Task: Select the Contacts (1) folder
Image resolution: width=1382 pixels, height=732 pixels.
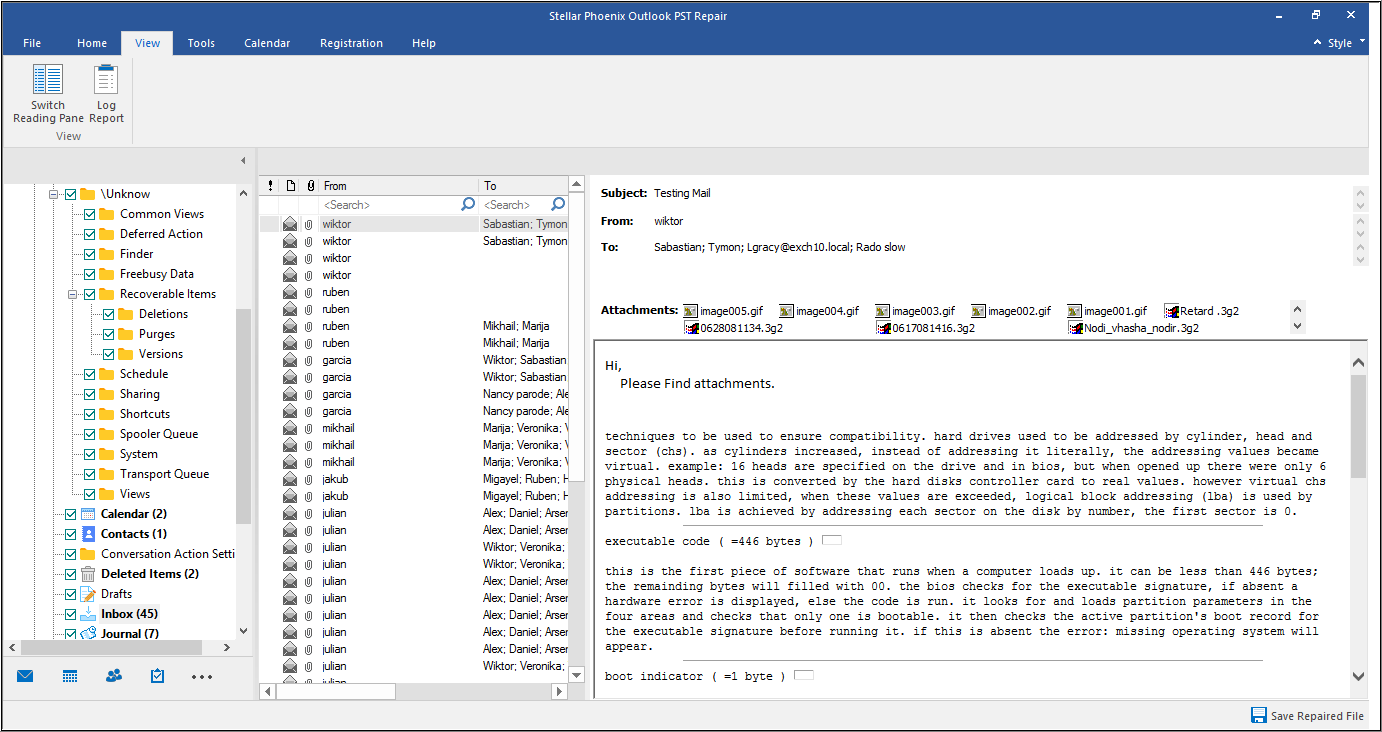Action: pos(134,534)
